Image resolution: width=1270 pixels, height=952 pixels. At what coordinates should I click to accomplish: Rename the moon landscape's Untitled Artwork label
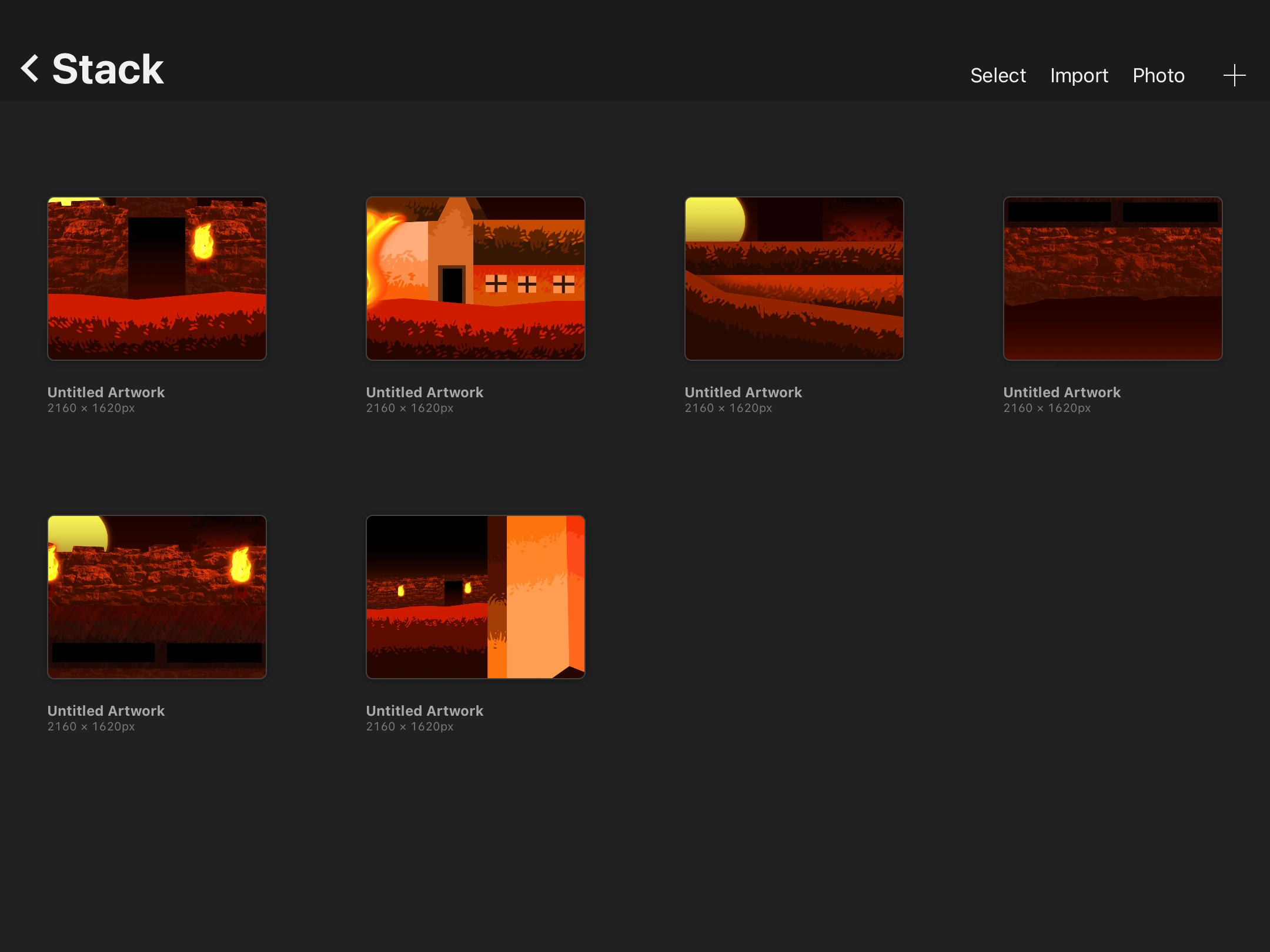743,392
